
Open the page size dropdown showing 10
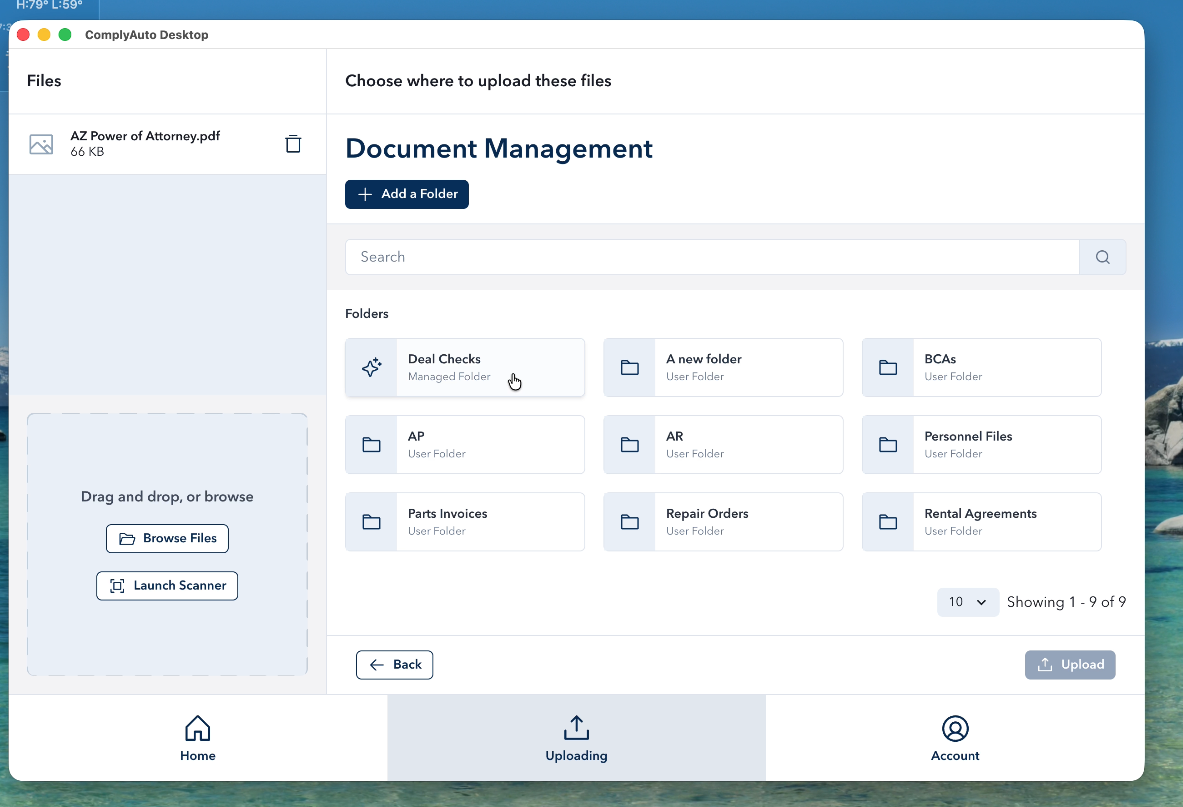[967, 602]
